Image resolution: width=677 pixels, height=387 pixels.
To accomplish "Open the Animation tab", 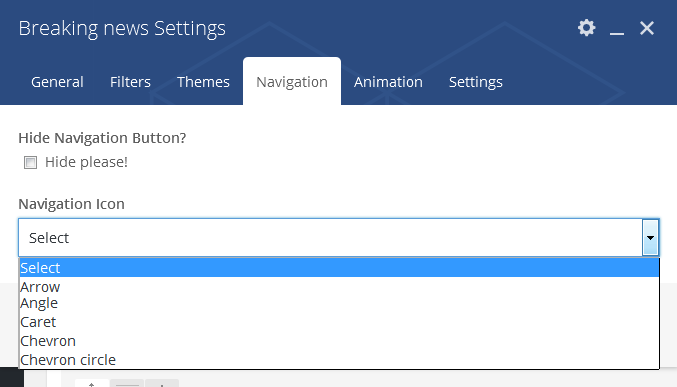I will pos(388,82).
